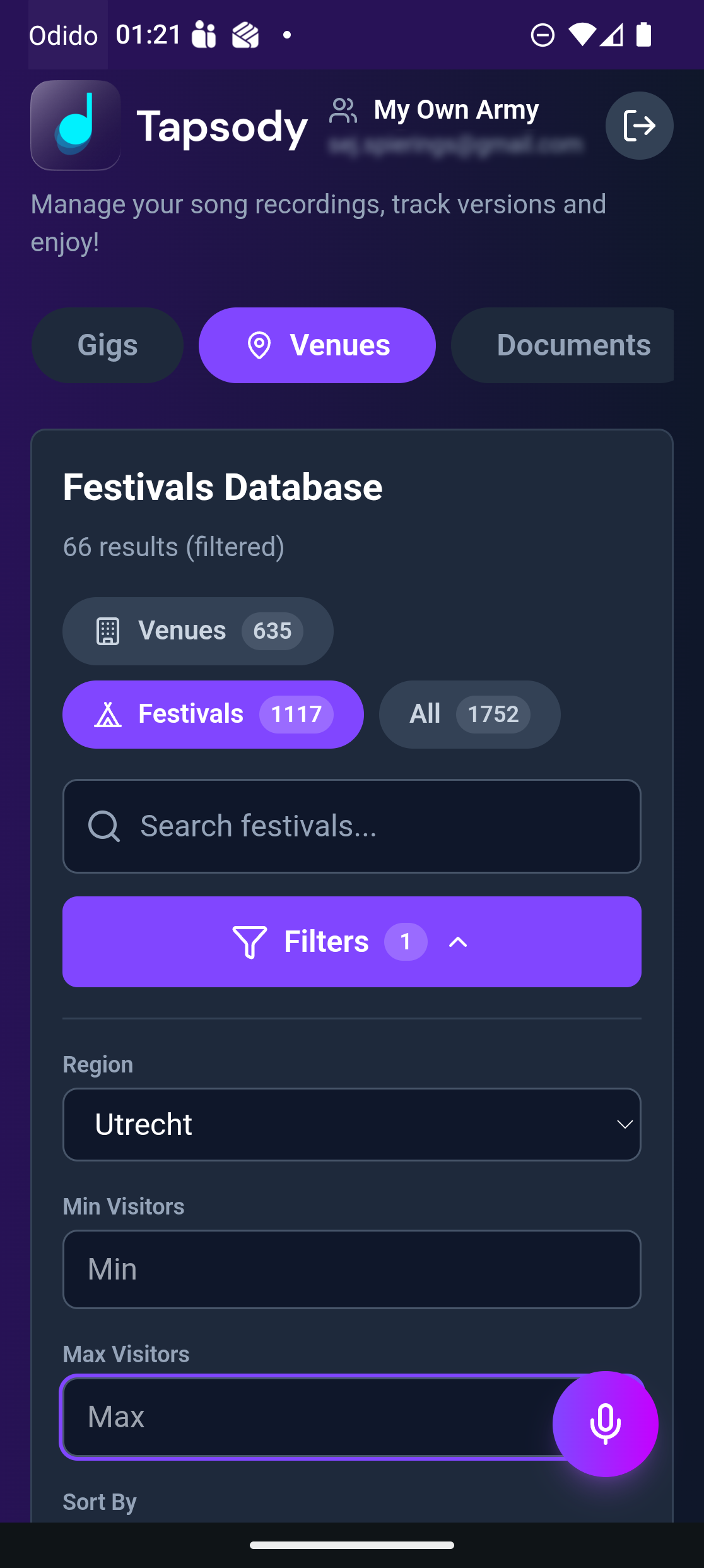Select the Festivals filter chip
704x1568 pixels.
coord(213,715)
